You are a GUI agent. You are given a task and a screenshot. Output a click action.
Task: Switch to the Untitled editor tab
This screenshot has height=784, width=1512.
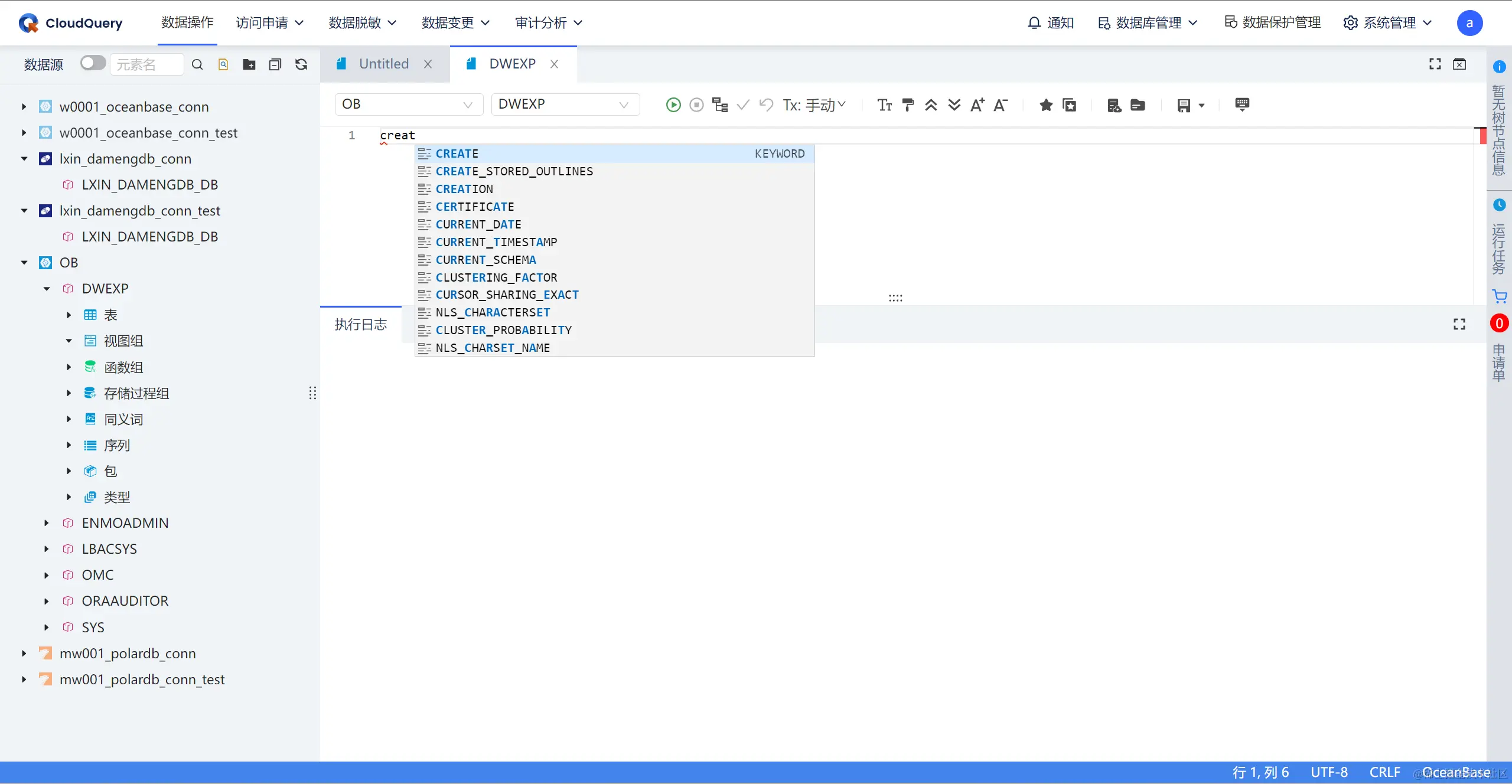pyautogui.click(x=383, y=64)
